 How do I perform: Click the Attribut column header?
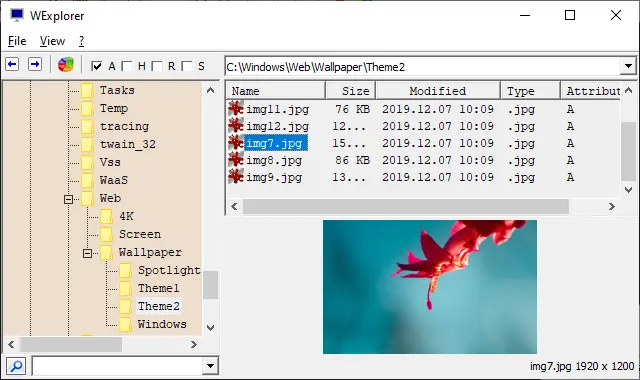pos(591,91)
